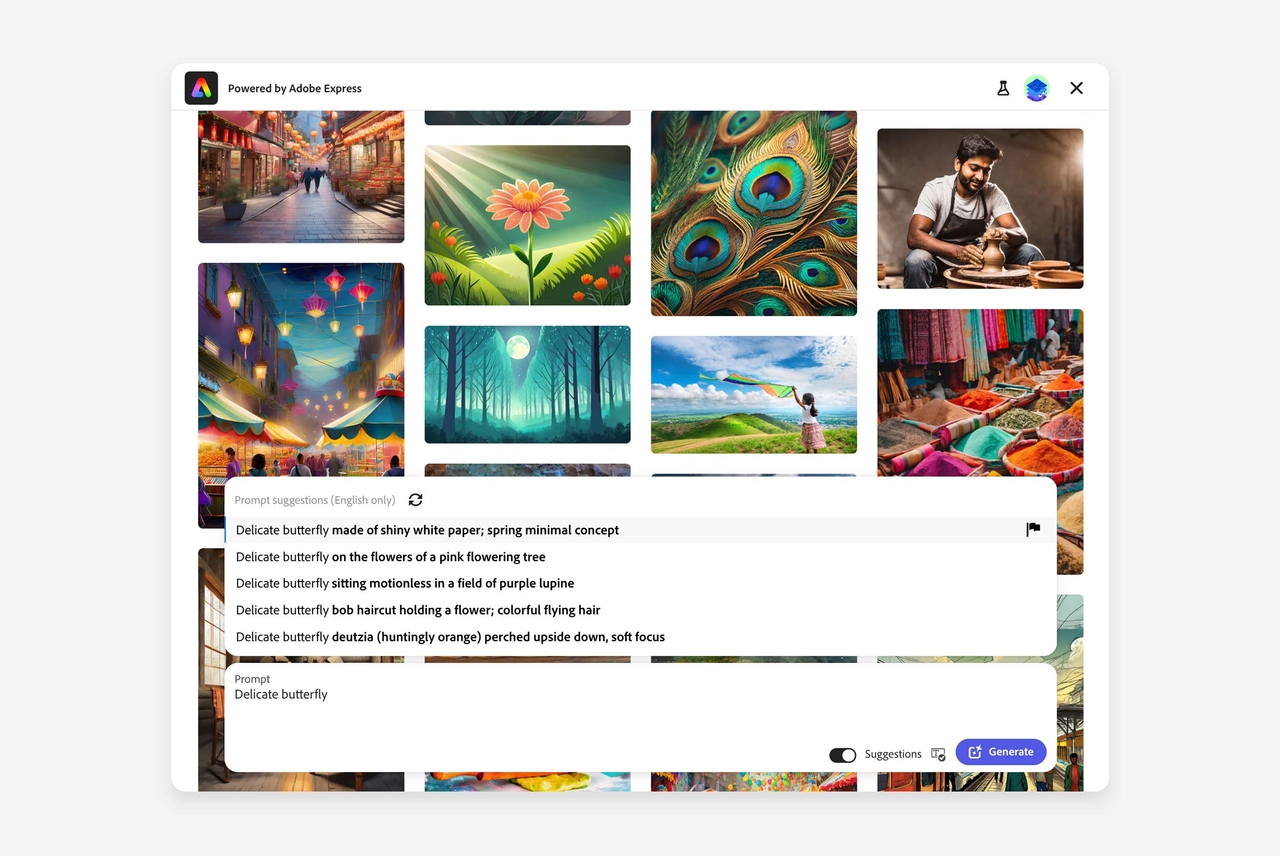Flag the shiny white paper suggestion
This screenshot has width=1280, height=856.
(x=1033, y=530)
